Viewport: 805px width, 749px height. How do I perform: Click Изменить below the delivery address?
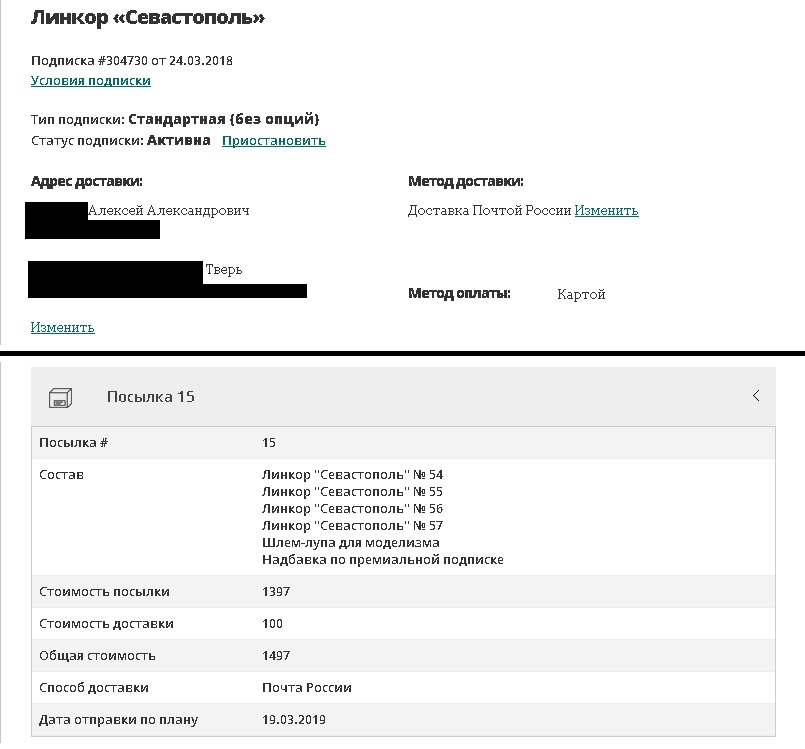62,327
